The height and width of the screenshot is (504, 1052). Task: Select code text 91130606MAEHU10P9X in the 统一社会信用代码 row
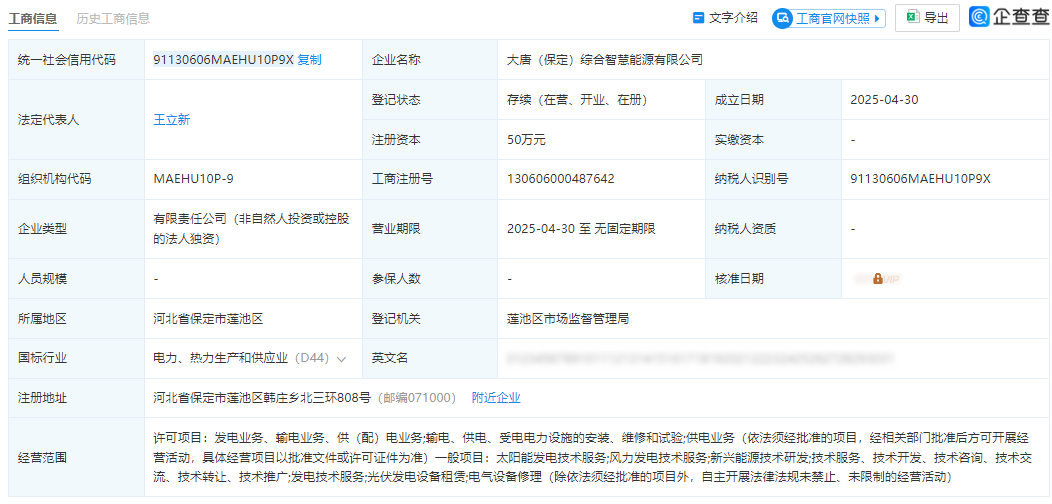click(223, 59)
